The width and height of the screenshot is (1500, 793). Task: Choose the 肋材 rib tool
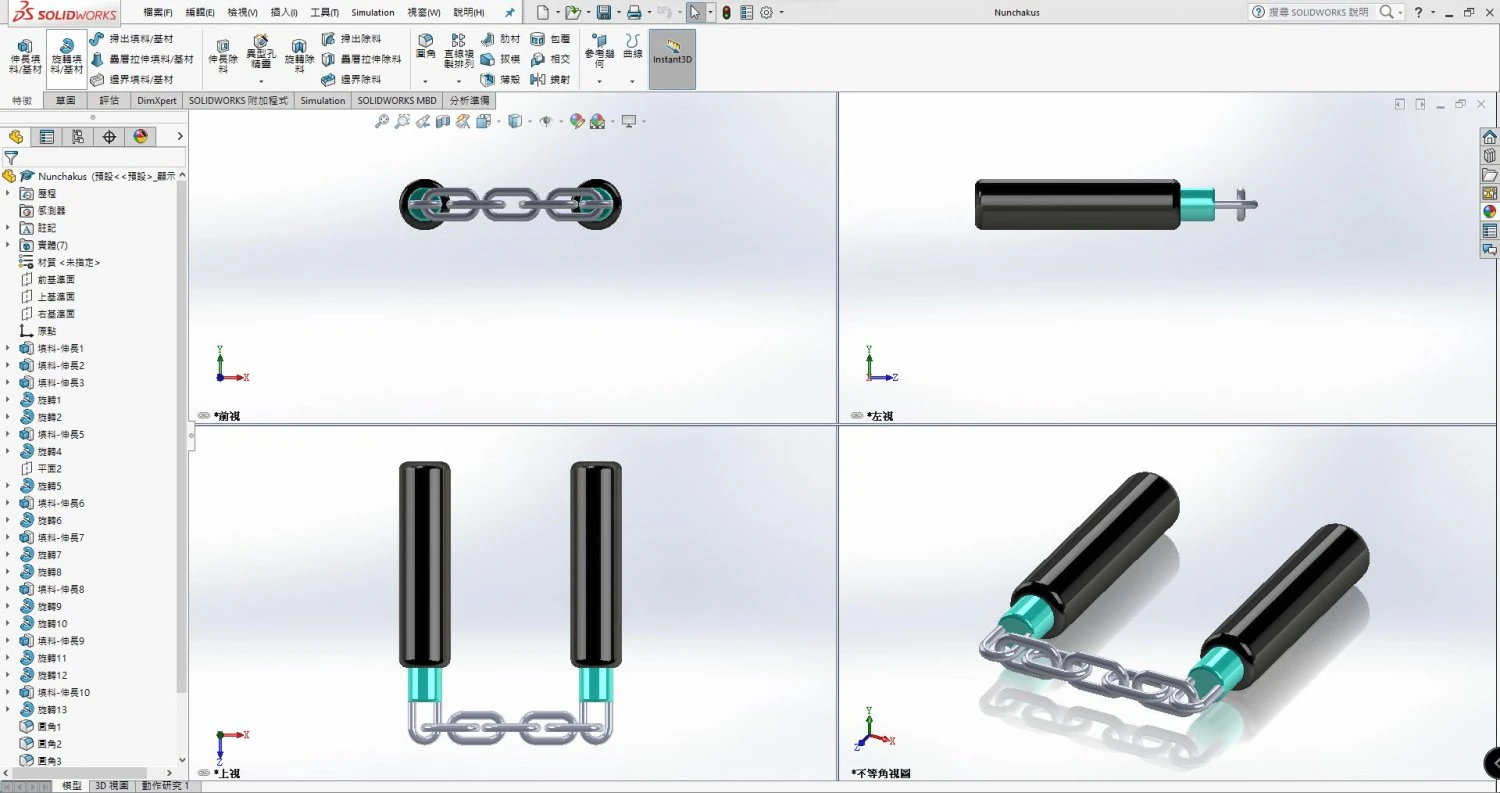pos(500,39)
